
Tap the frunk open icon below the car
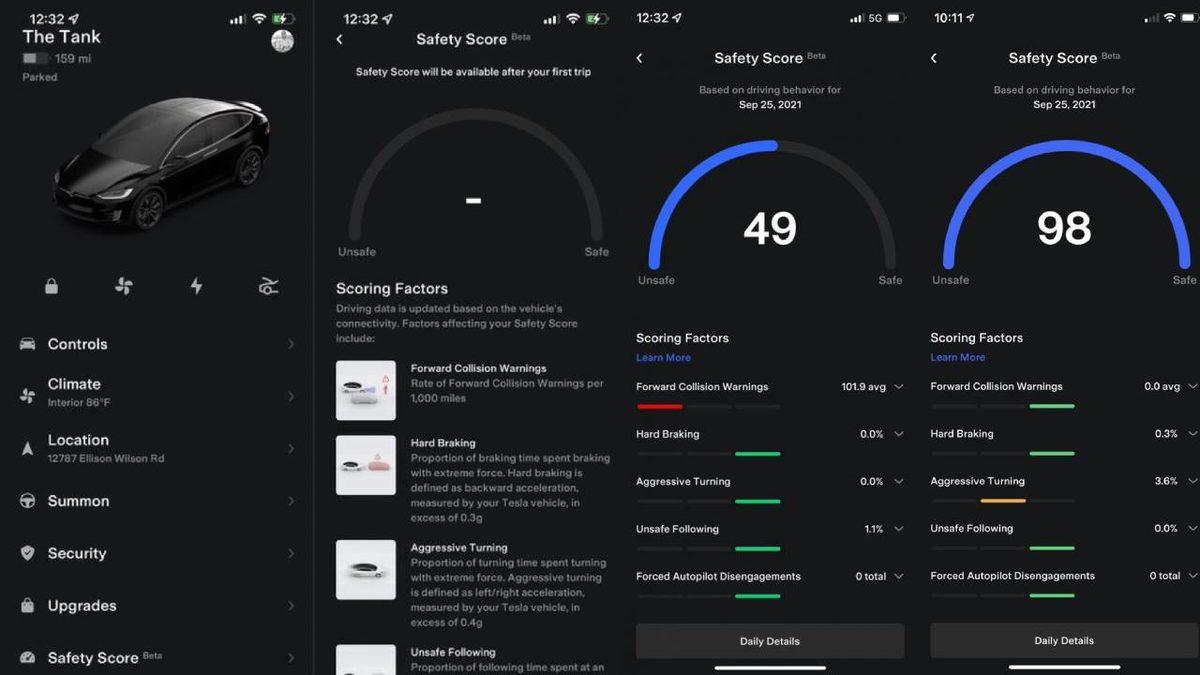point(268,288)
